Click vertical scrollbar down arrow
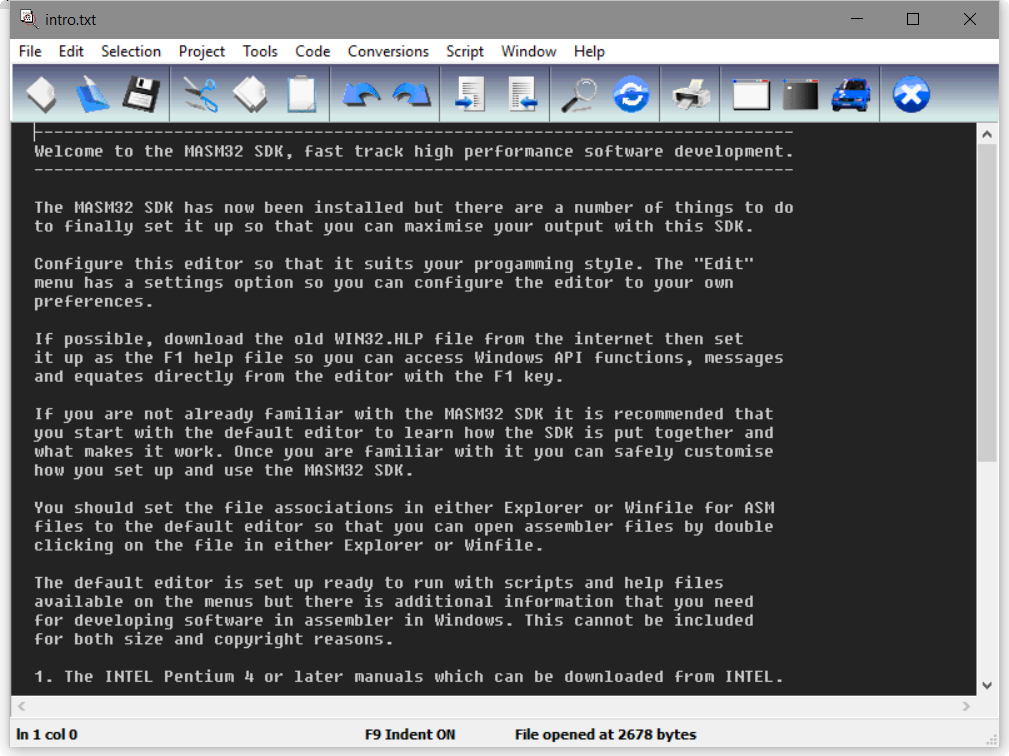 click(986, 685)
